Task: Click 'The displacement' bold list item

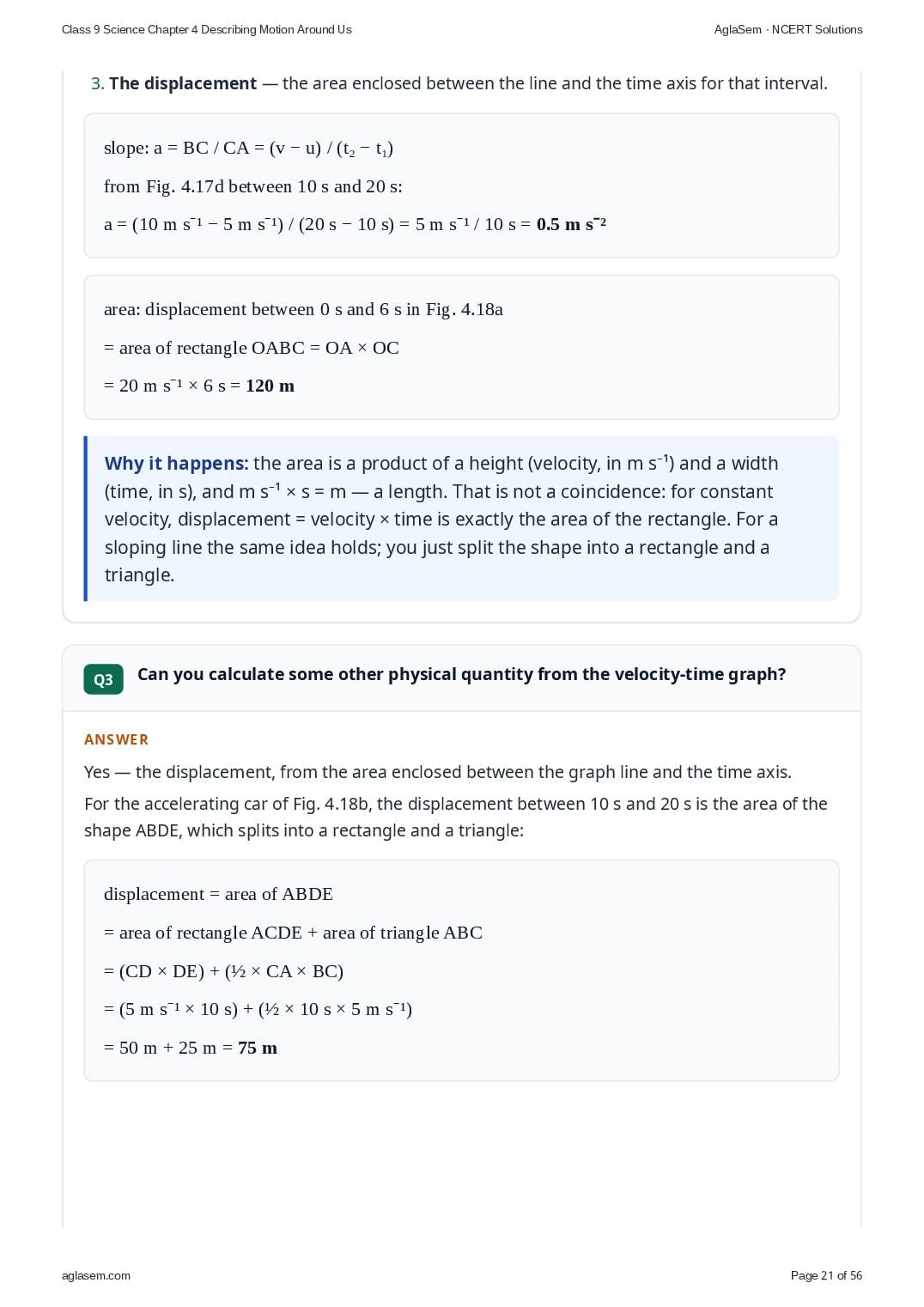Action: [x=183, y=83]
